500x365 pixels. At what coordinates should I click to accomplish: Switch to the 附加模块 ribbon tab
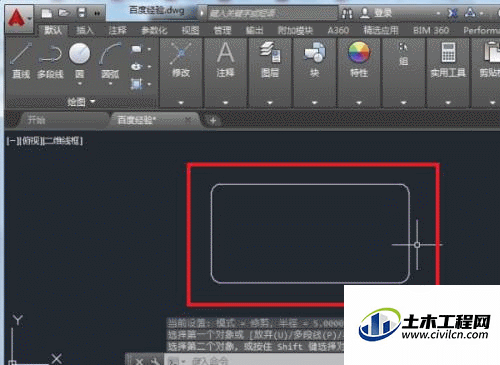pyautogui.click(x=296, y=31)
